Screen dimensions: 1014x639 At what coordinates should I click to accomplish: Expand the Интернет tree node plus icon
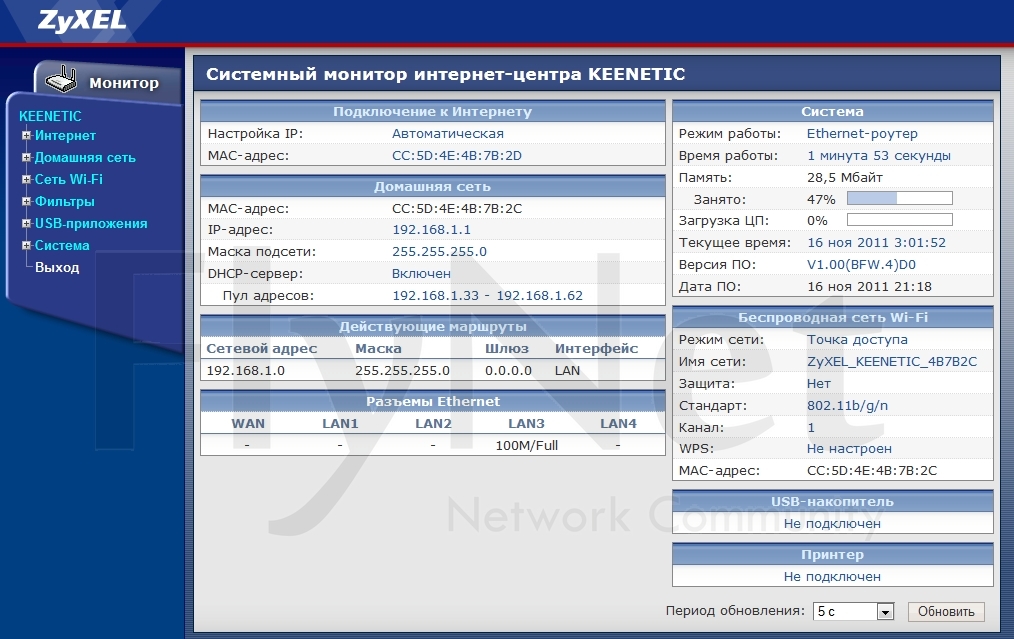(27, 136)
